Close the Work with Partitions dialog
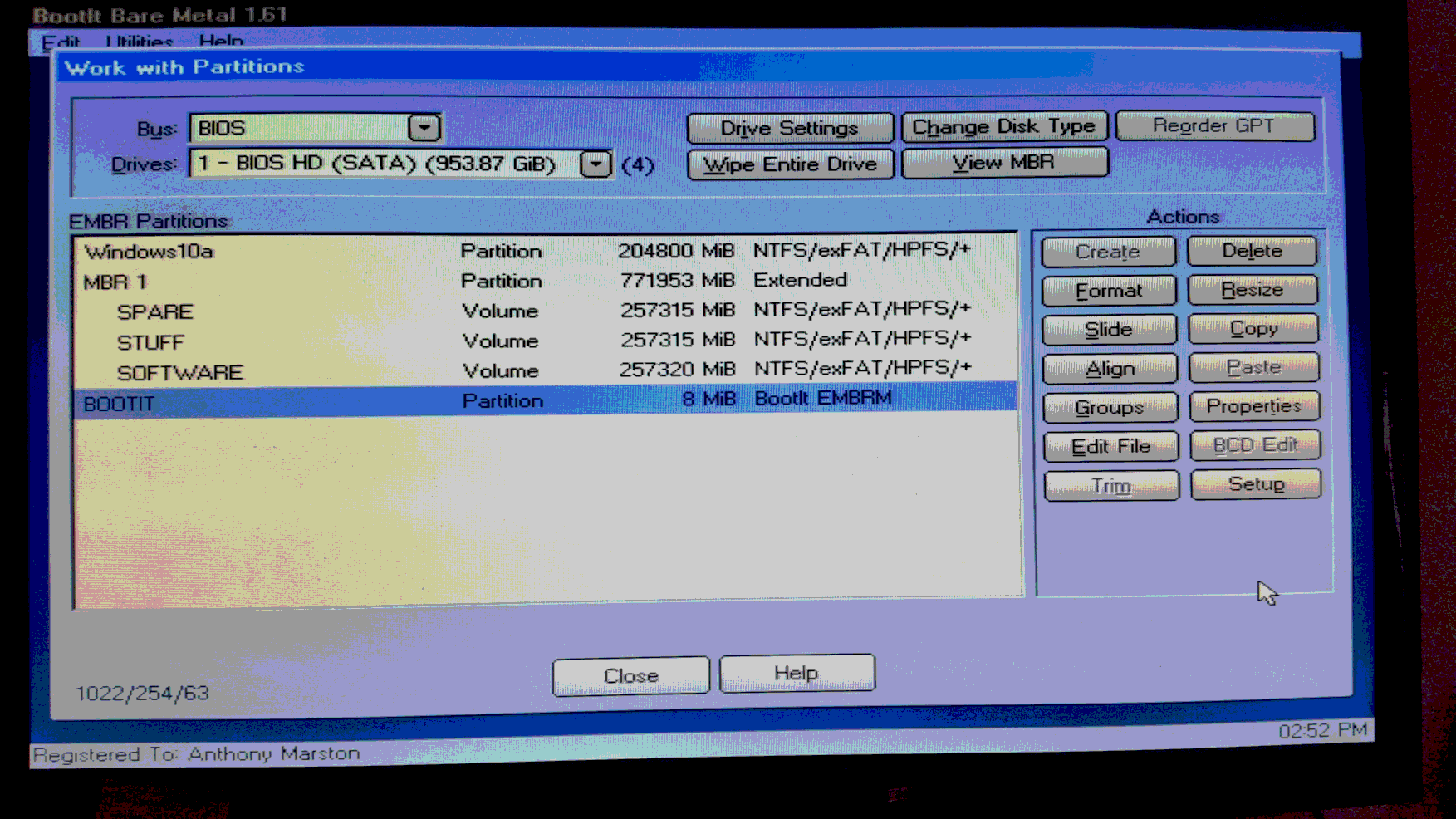Viewport: 1456px width, 819px height. (x=631, y=676)
